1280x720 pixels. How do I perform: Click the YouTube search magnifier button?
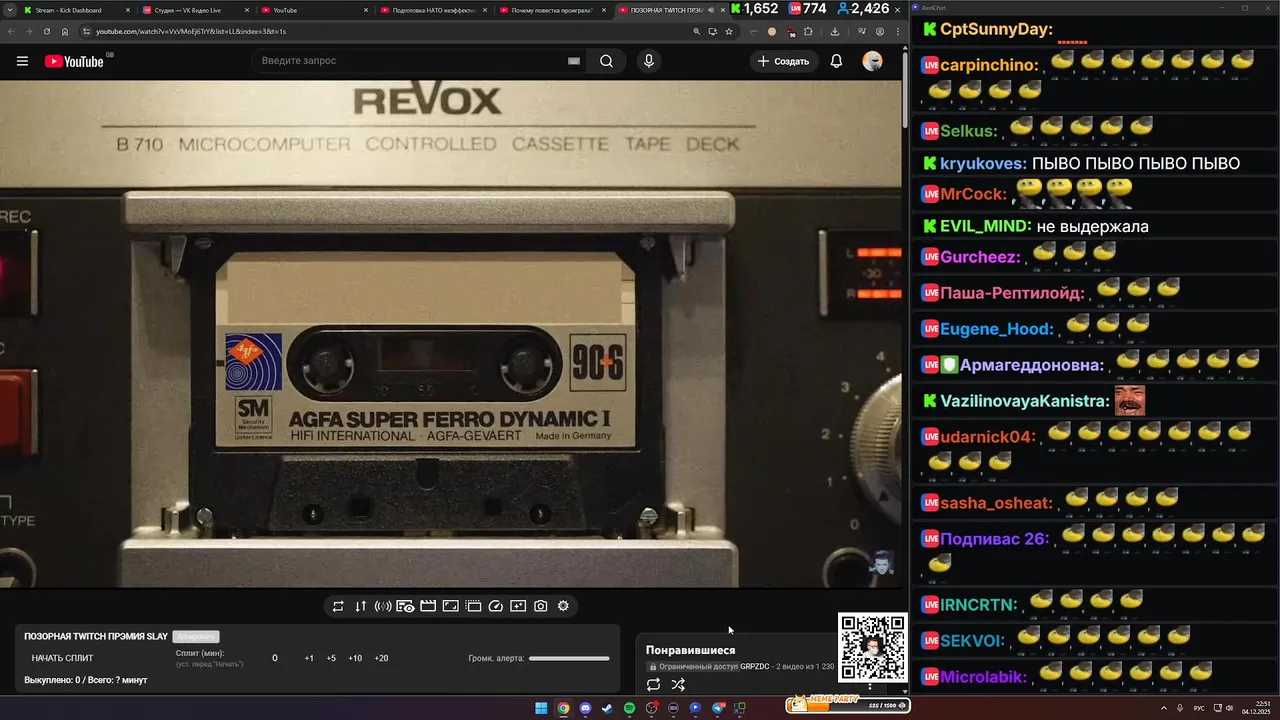click(606, 61)
